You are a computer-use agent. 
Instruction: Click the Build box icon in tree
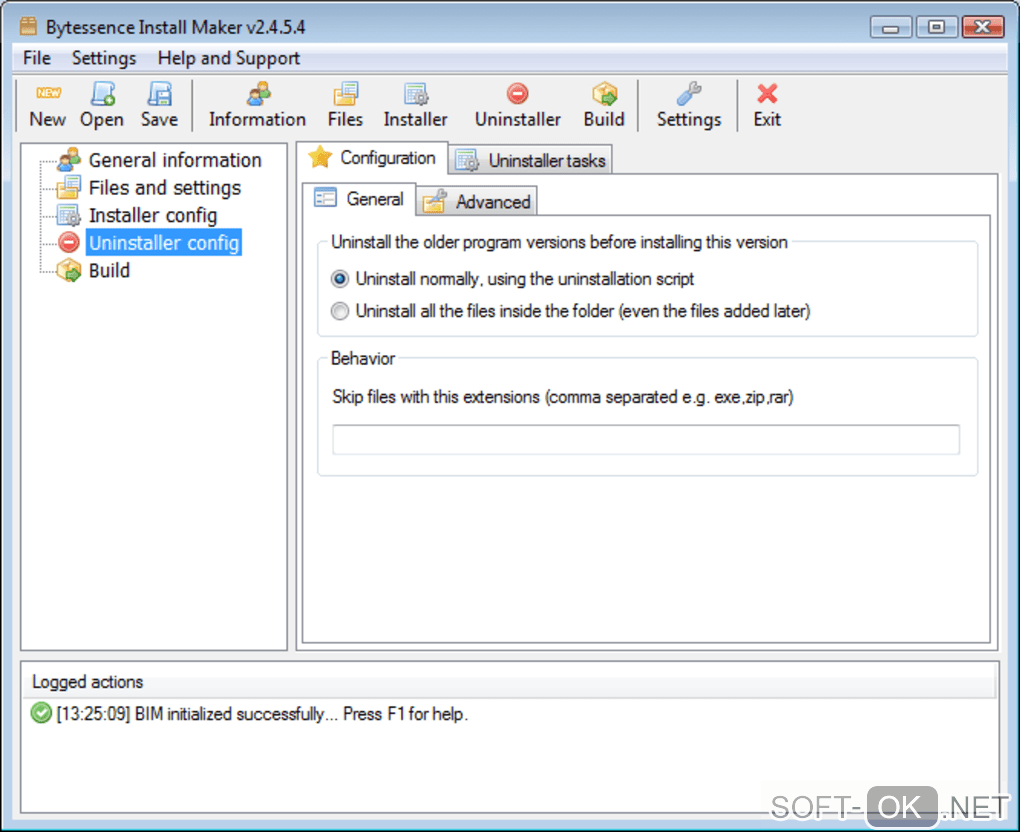pos(68,270)
